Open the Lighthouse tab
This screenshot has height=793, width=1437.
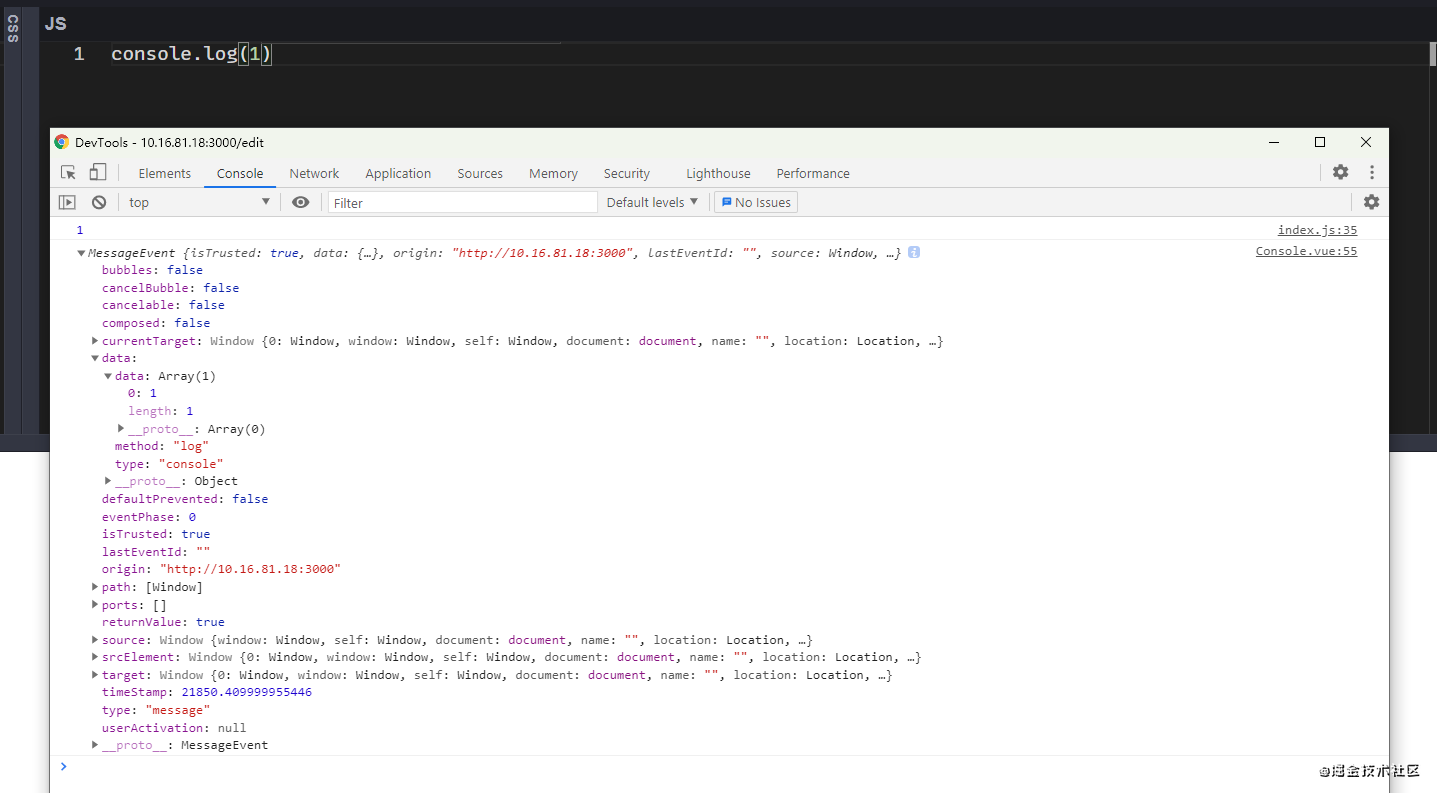[x=718, y=173]
